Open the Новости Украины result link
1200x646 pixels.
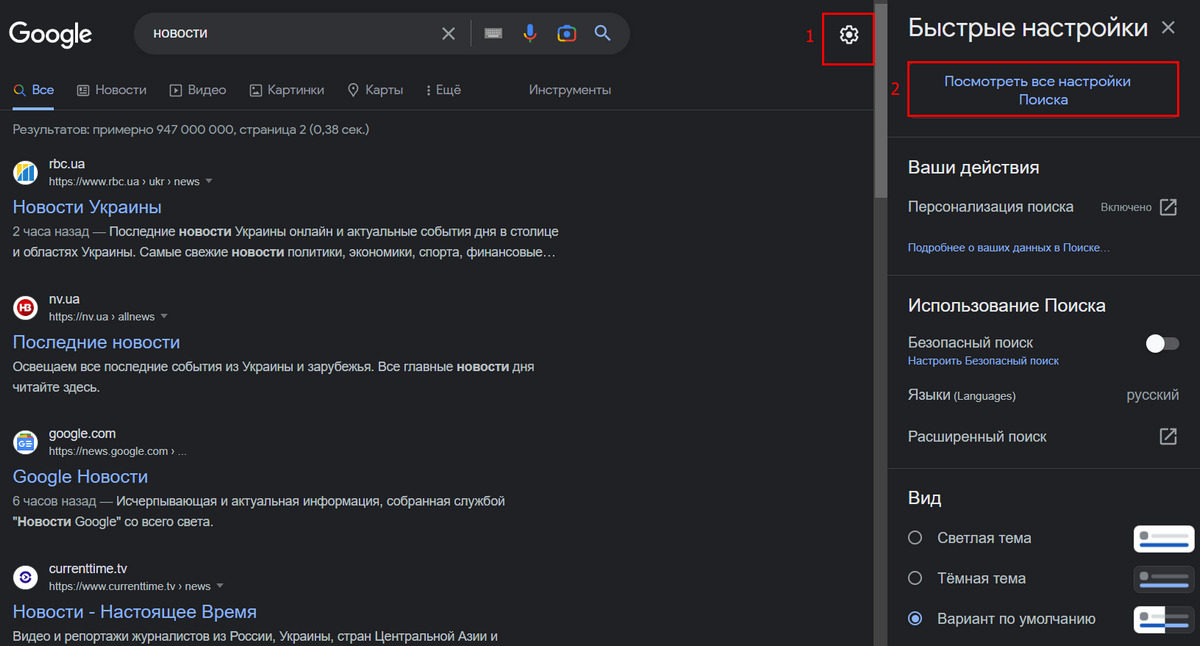pyautogui.click(x=87, y=207)
